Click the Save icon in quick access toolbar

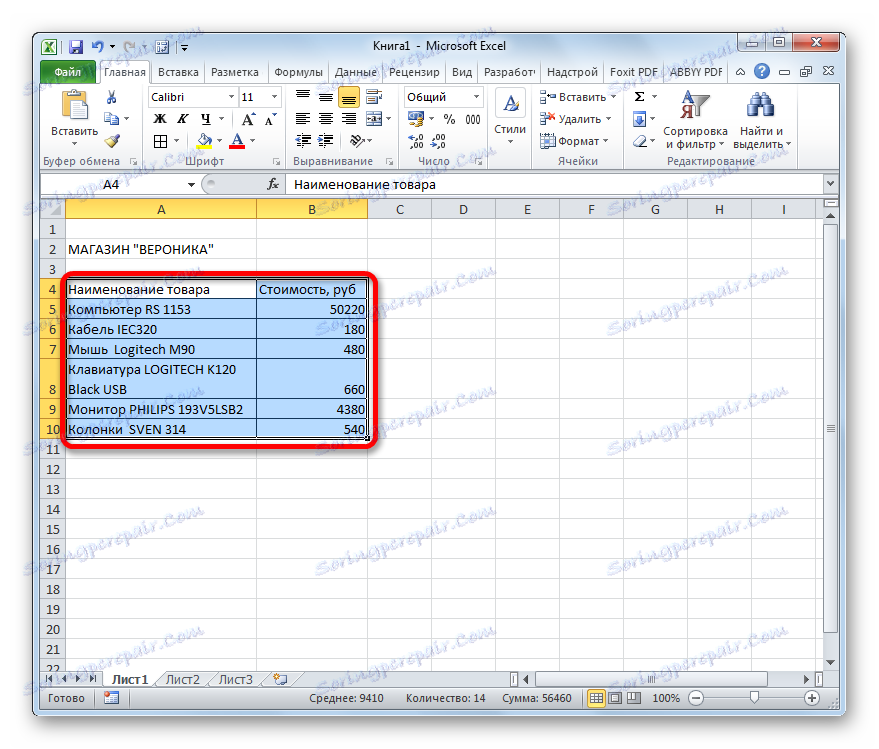76,47
